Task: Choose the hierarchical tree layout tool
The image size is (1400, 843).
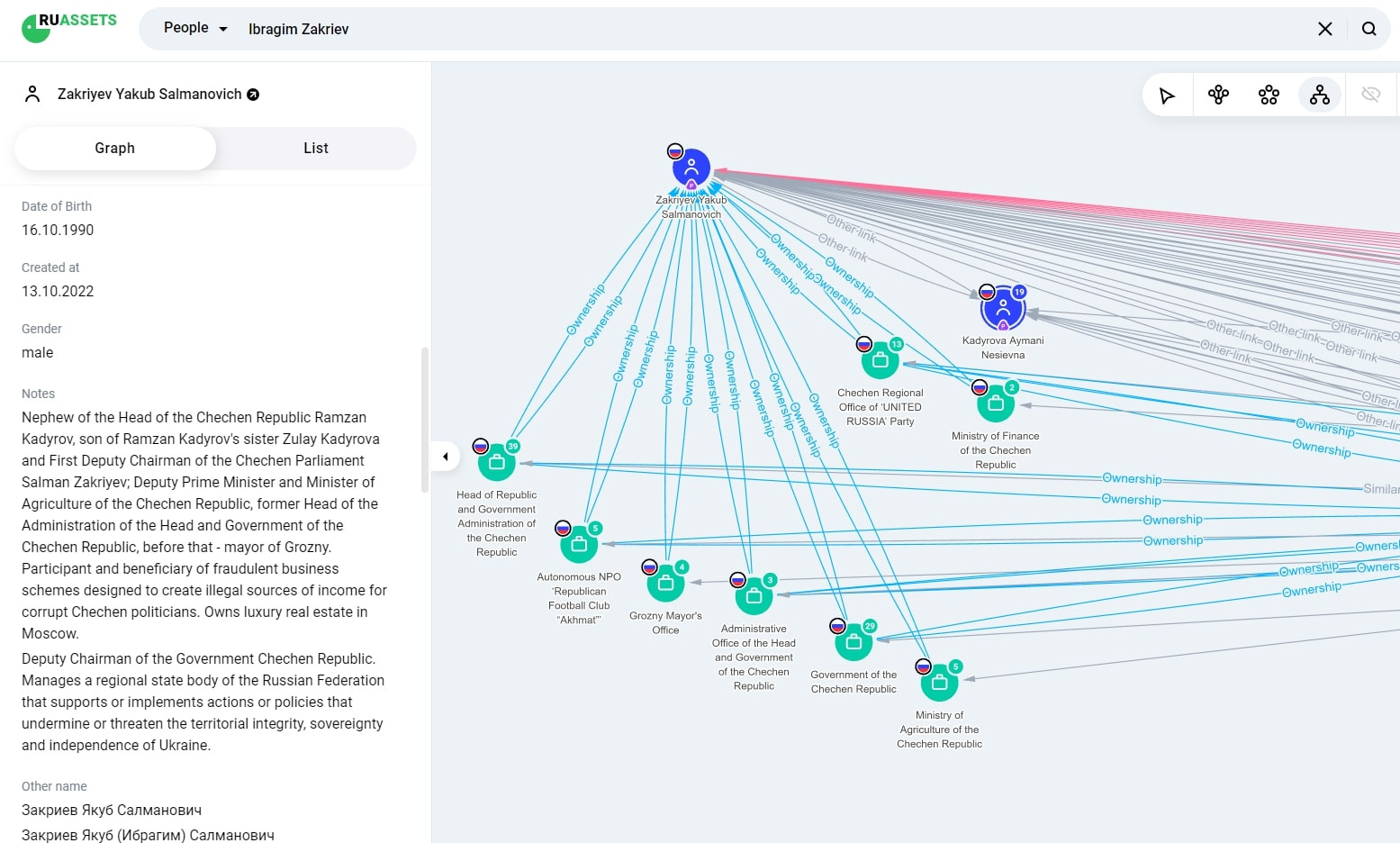Action: (x=1320, y=95)
